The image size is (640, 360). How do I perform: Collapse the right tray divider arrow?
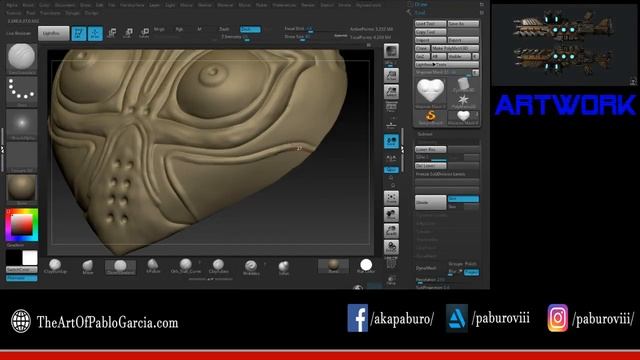click(x=402, y=150)
